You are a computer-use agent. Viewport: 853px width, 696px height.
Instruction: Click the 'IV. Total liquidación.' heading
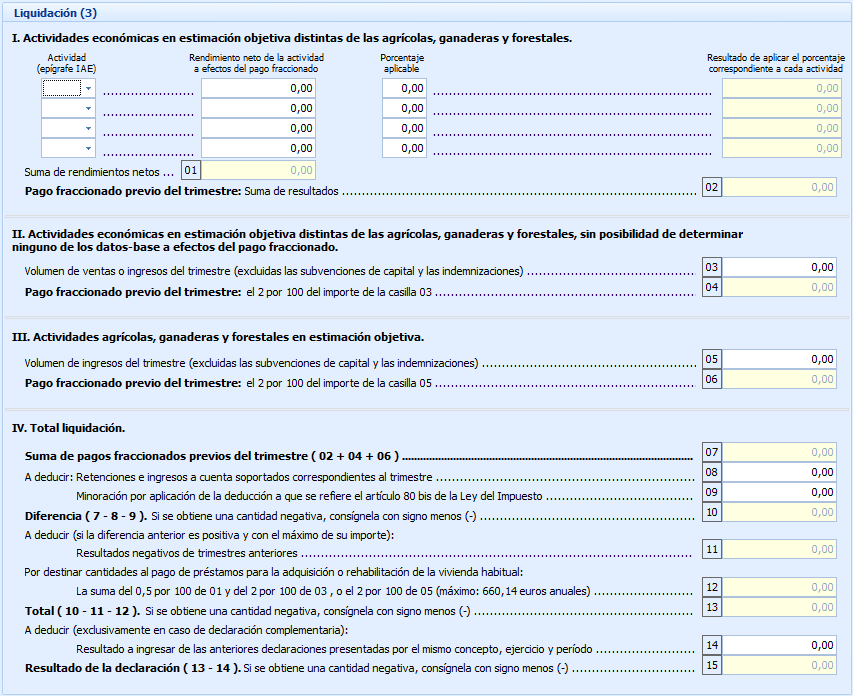(x=69, y=428)
